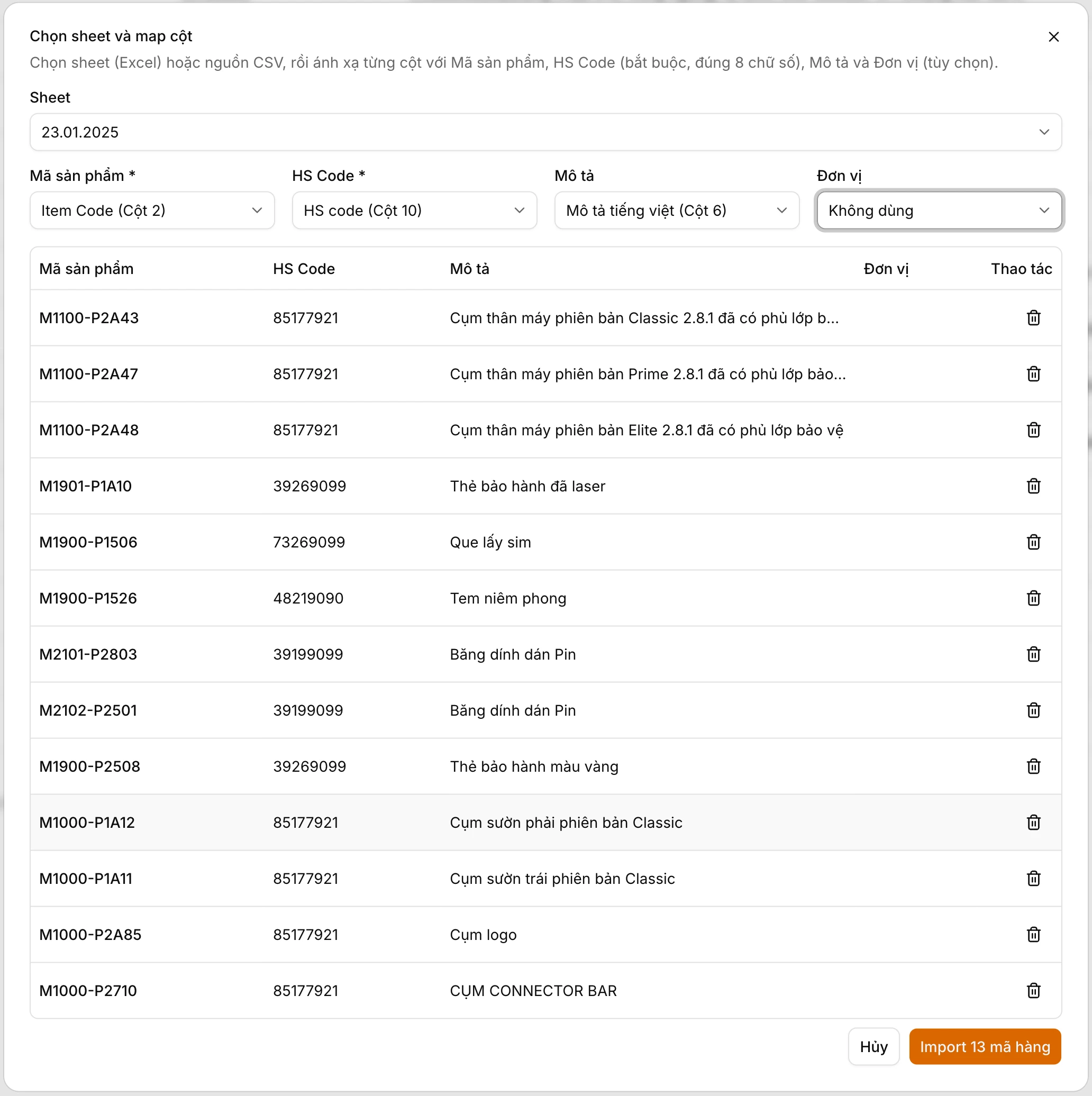Click the HS Code table column header
The image size is (1092, 1096).
pyautogui.click(x=304, y=269)
